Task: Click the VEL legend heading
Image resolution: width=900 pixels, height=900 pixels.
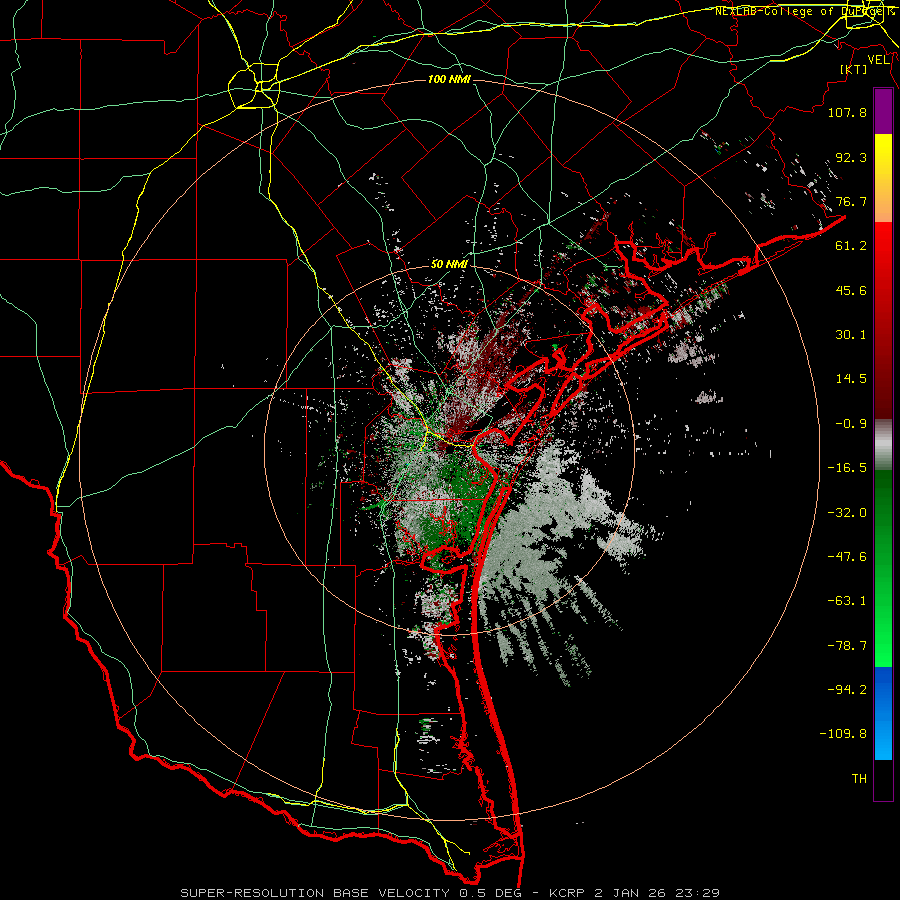Action: 878,60
